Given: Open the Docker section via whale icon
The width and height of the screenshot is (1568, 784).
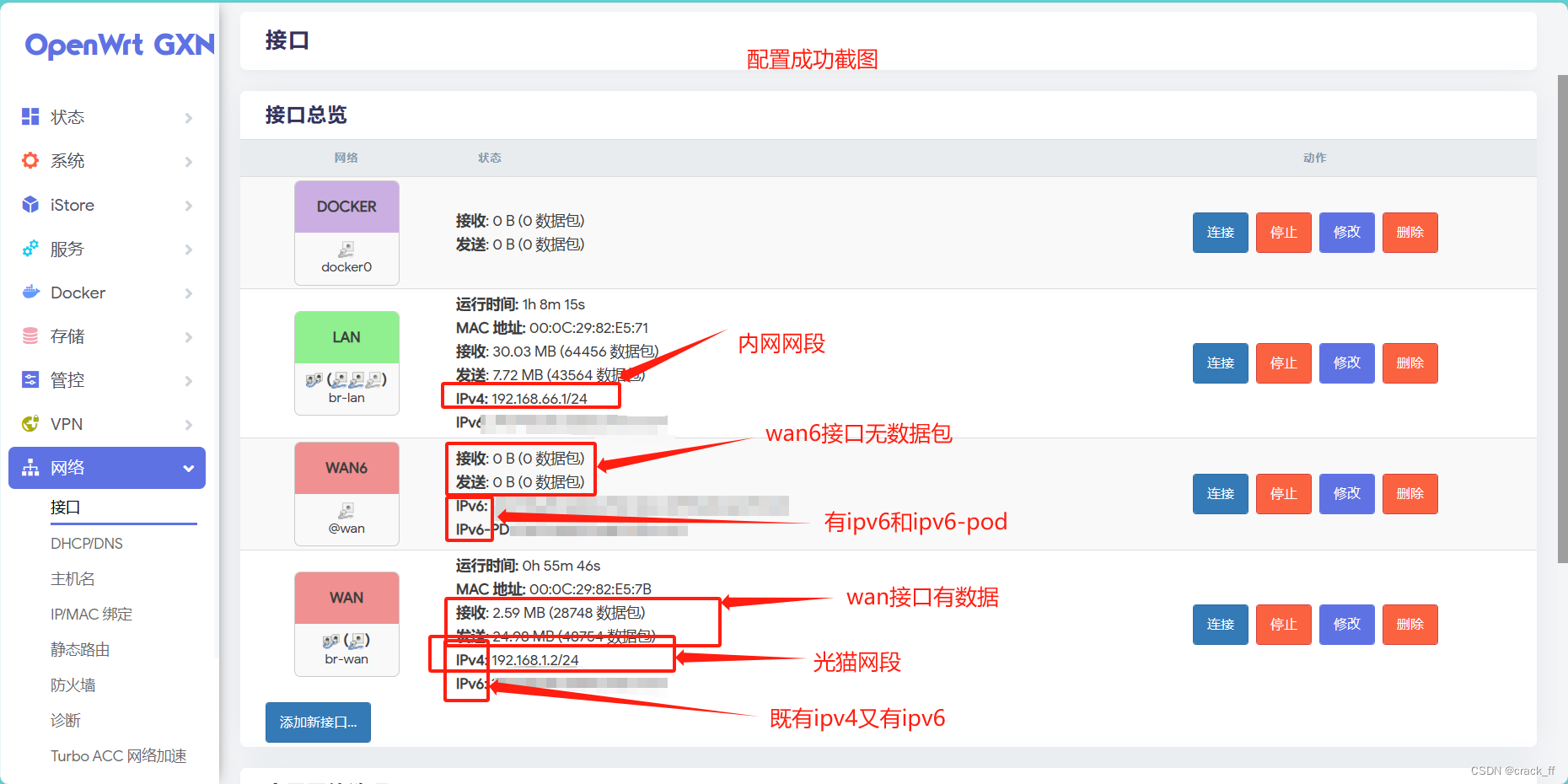Looking at the screenshot, I should coord(30,293).
